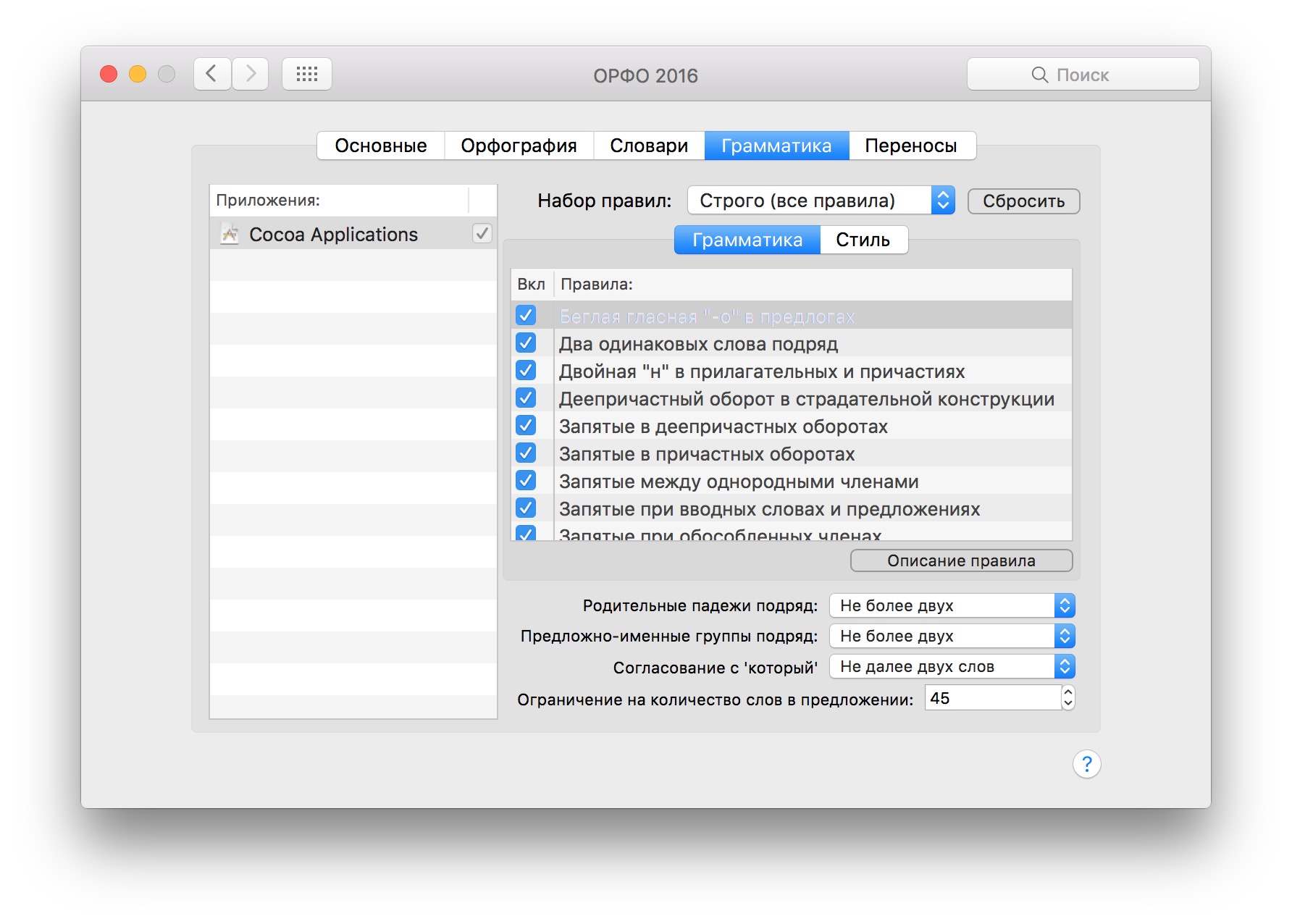This screenshot has width=1292, height=924.
Task: Open the Переносы tab
Action: (911, 146)
